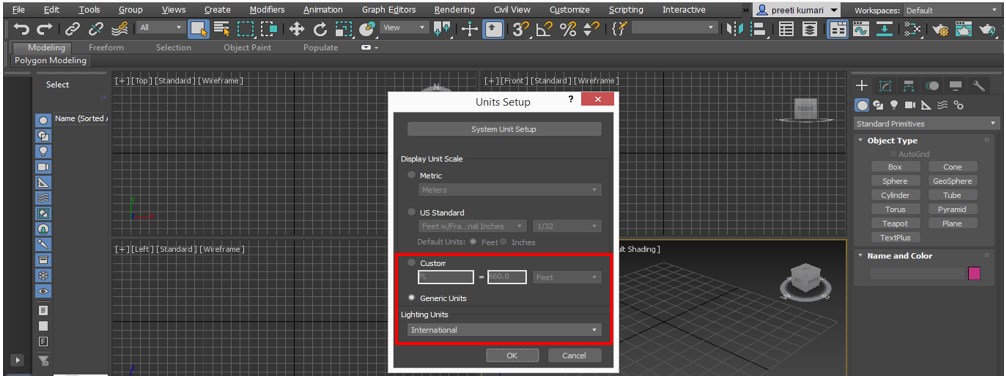Open the Modifiers menu
The height and width of the screenshot is (379, 1006).
click(267, 10)
